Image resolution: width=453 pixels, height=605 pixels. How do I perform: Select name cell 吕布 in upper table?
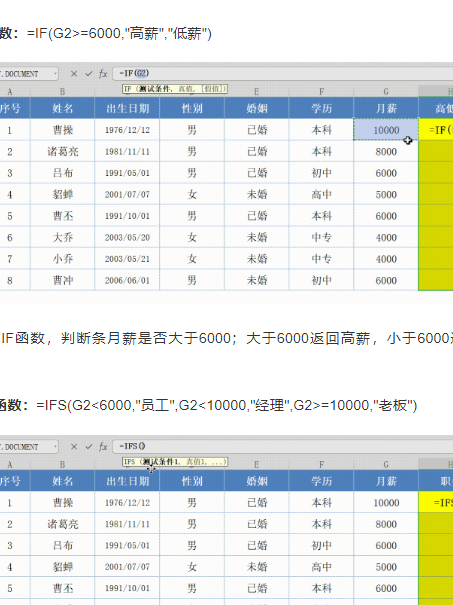63,173
